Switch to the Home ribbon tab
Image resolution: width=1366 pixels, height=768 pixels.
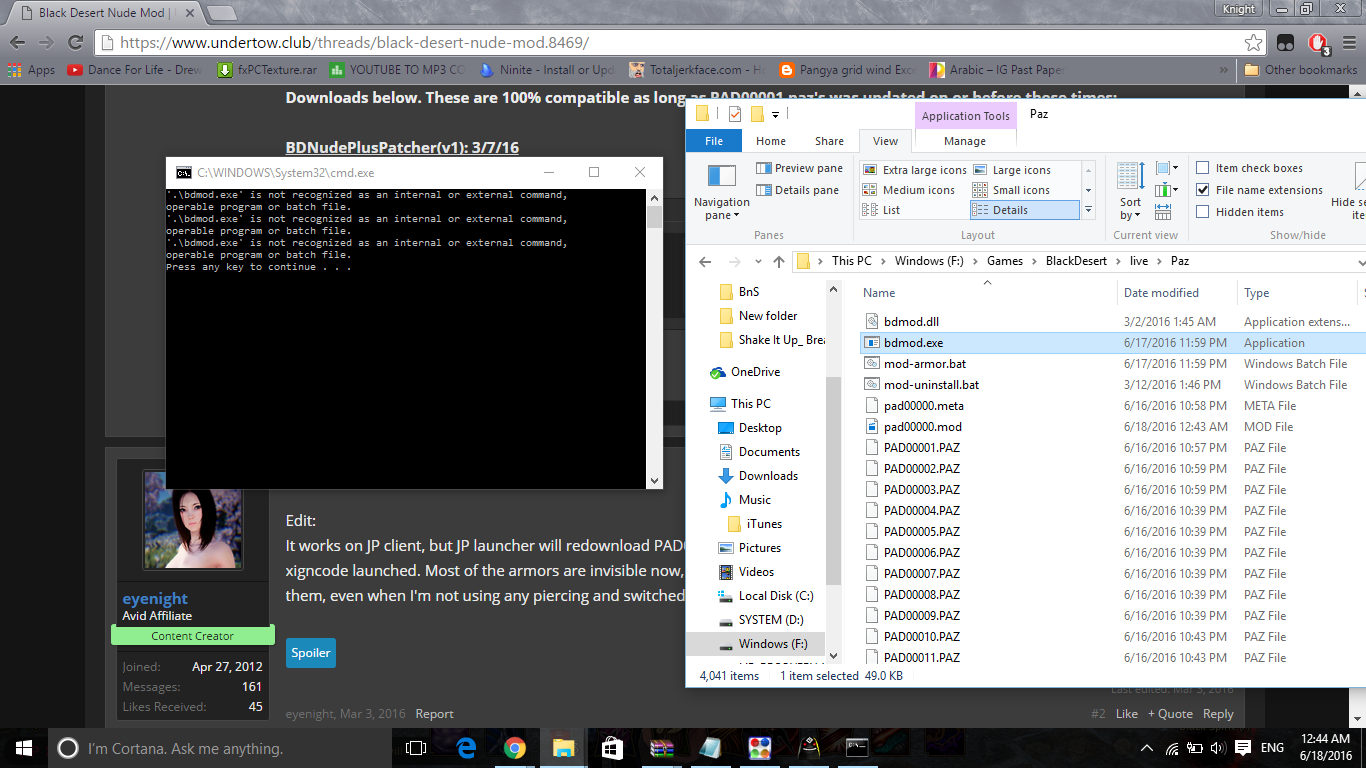pos(770,141)
